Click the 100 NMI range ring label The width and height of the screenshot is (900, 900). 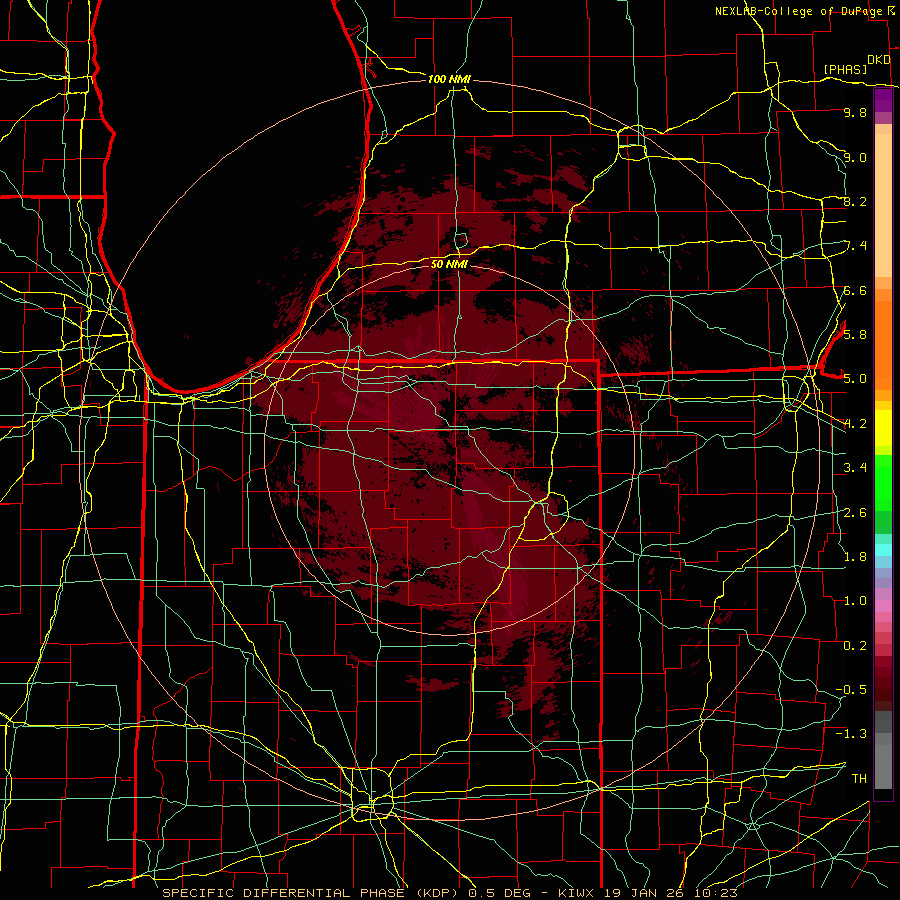point(449,79)
